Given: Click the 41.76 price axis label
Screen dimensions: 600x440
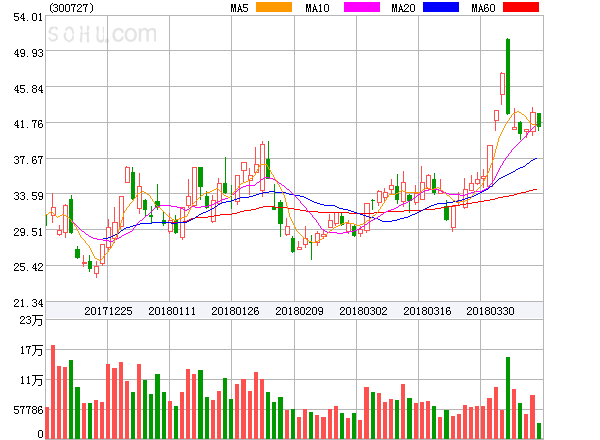Looking at the screenshot, I should coord(28,124).
